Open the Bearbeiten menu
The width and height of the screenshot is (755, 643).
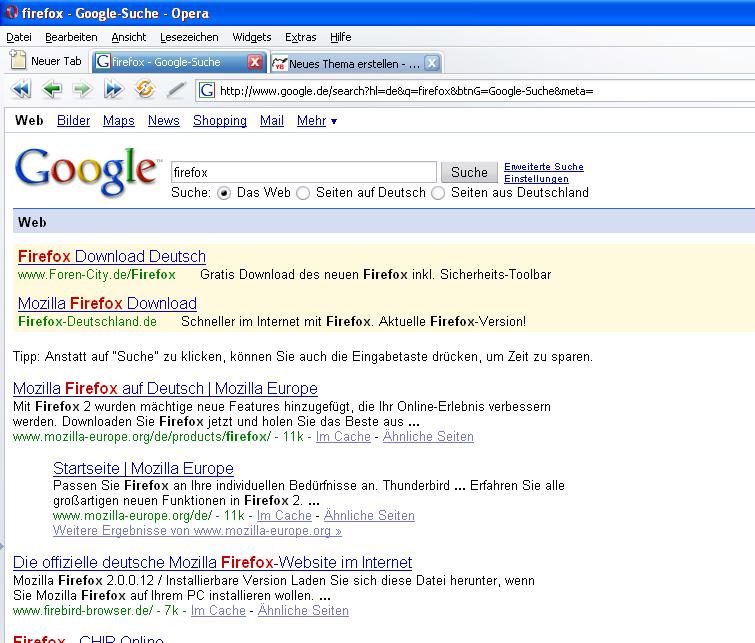click(71, 37)
